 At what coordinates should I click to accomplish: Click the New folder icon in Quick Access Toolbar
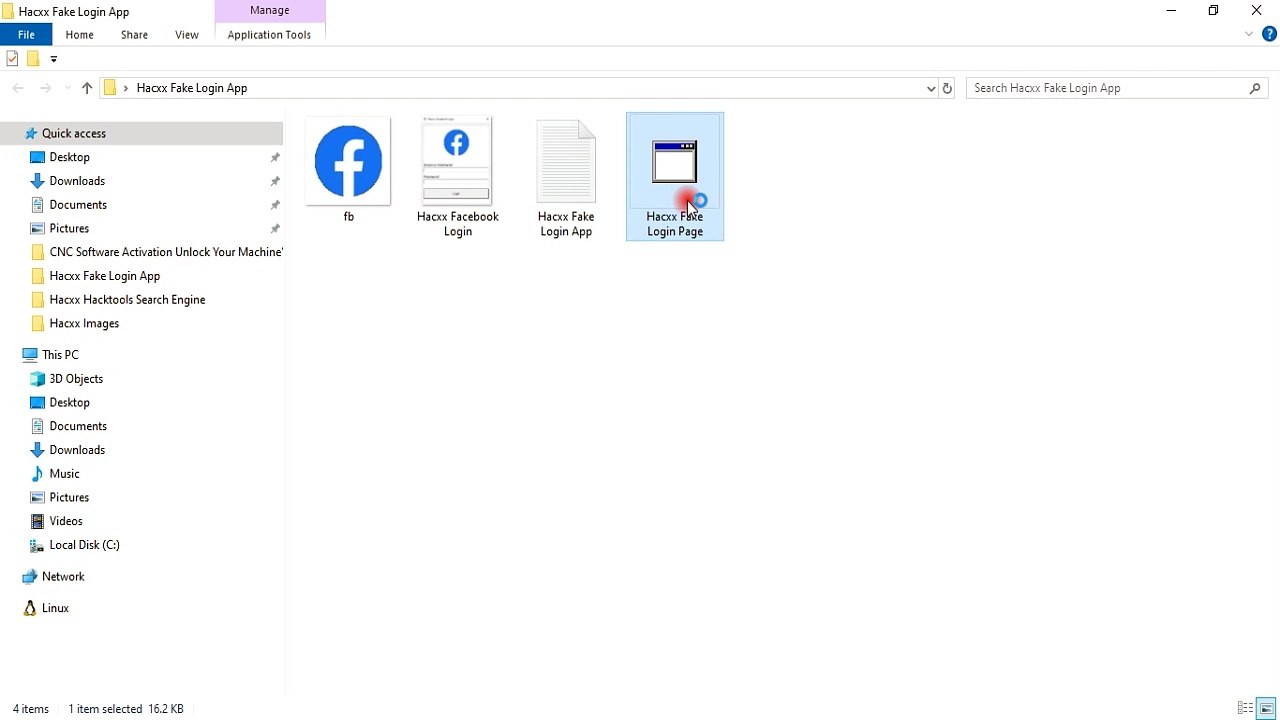pyautogui.click(x=33, y=59)
